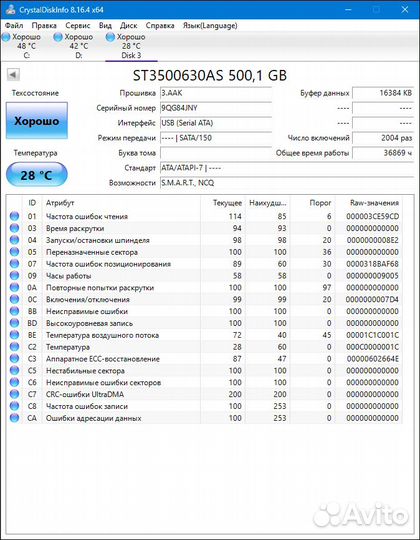The width and height of the screenshot is (420, 540).
Task: Click the Raw-значения column header
Action: (369, 203)
